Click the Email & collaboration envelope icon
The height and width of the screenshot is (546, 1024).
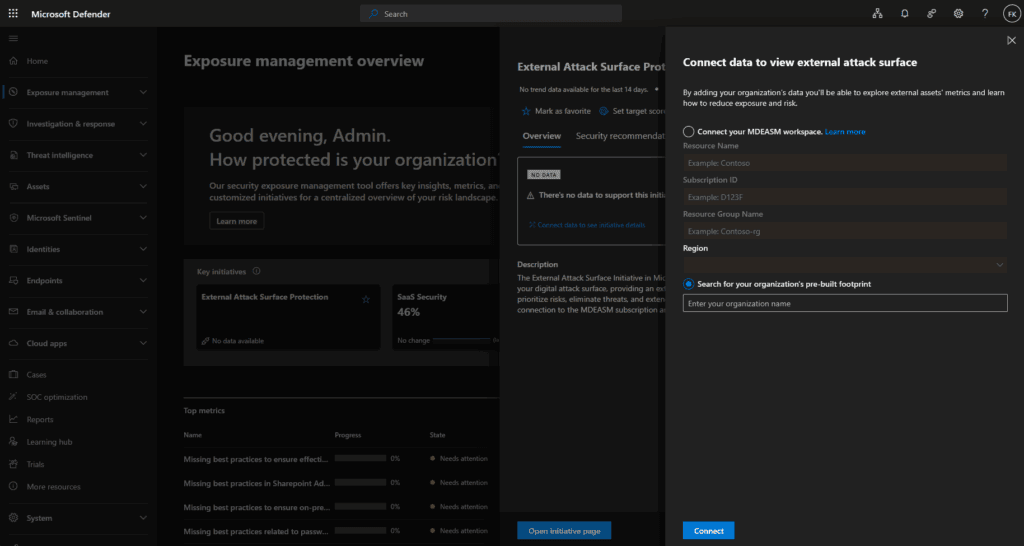pos(13,312)
